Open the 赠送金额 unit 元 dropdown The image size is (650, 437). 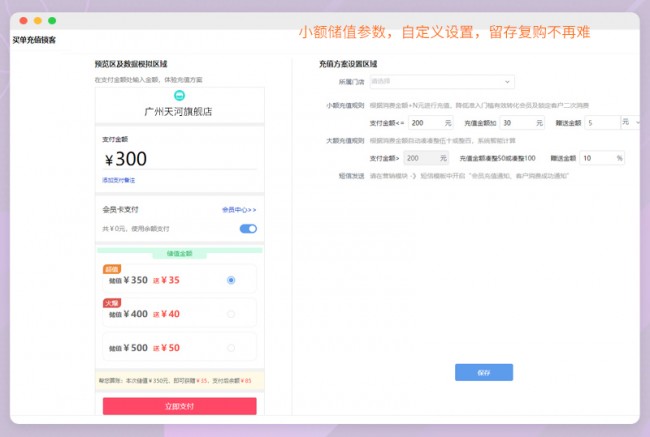(630, 122)
